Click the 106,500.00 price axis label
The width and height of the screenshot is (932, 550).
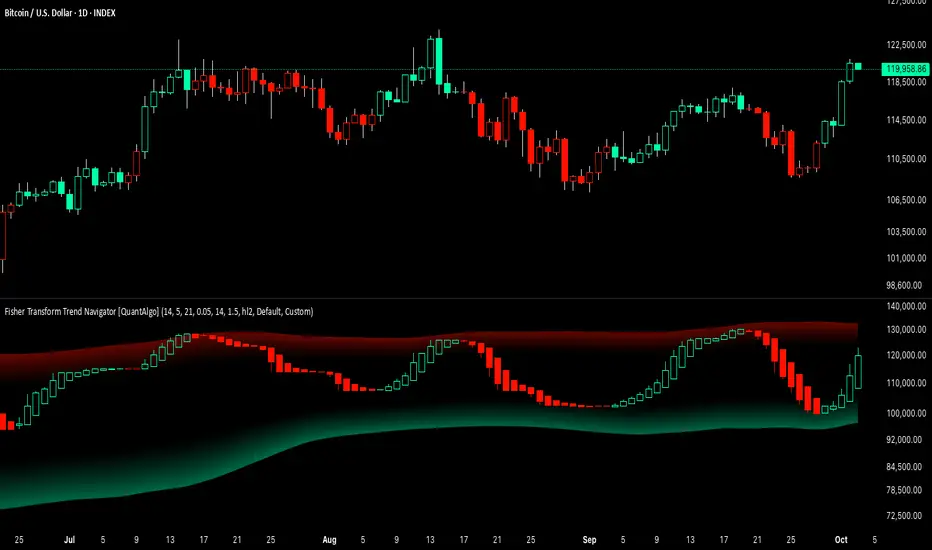(x=906, y=200)
